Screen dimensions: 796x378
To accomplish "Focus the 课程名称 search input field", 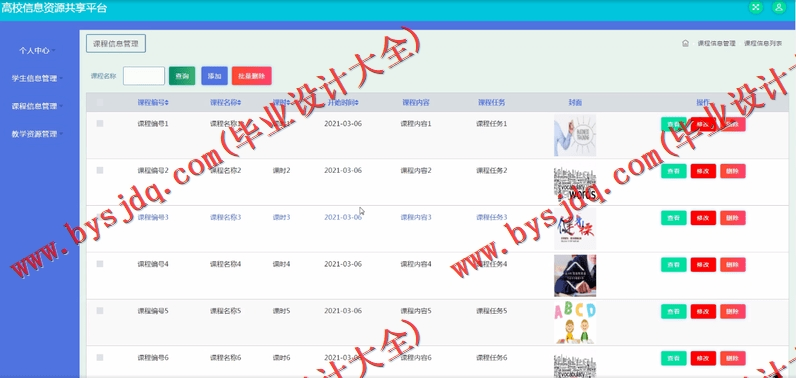I will (144, 76).
